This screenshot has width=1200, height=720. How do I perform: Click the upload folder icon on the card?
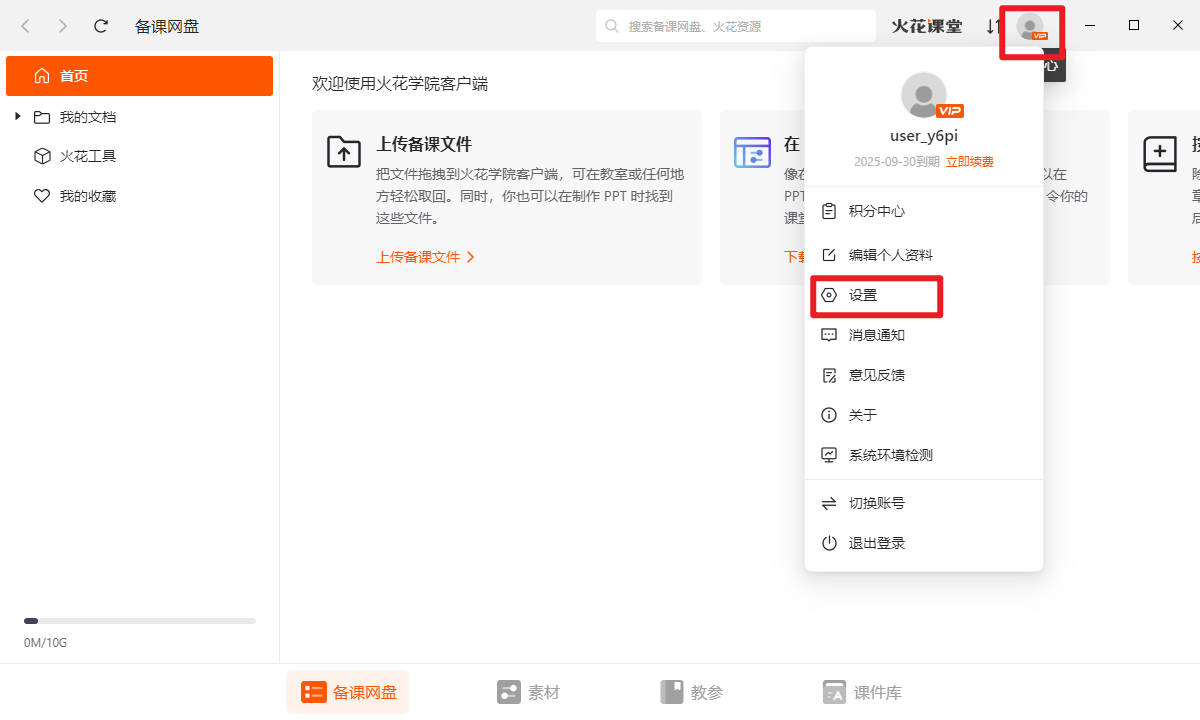point(344,152)
